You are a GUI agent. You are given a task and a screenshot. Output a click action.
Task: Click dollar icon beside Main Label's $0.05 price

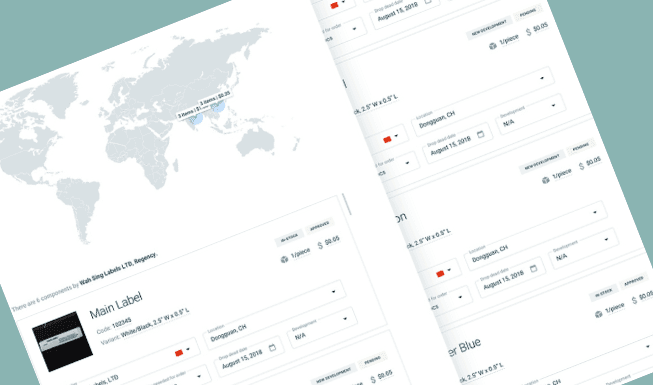[x=320, y=245]
